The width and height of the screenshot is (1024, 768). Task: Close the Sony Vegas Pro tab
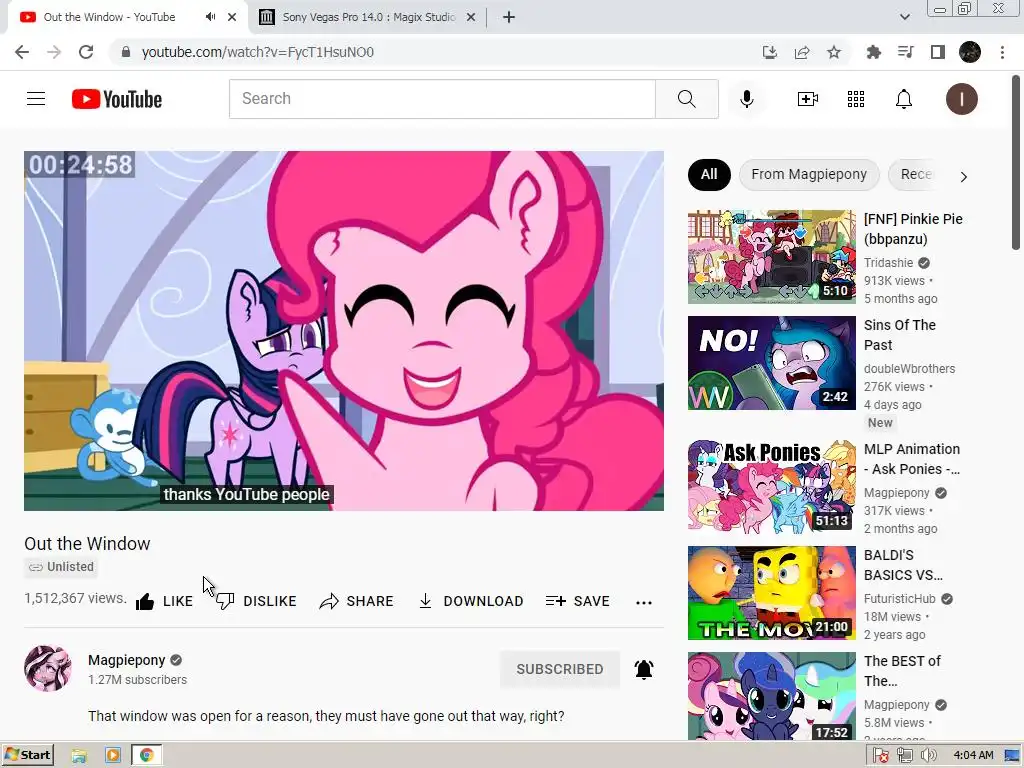pyautogui.click(x=471, y=17)
